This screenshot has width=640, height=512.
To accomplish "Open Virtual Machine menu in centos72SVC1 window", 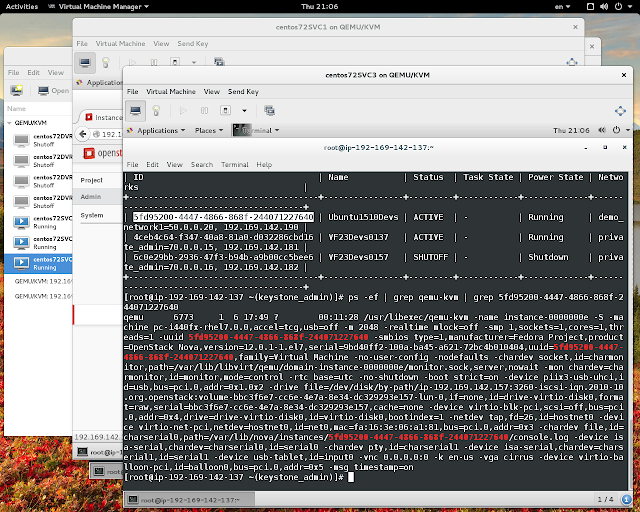I will [120, 43].
